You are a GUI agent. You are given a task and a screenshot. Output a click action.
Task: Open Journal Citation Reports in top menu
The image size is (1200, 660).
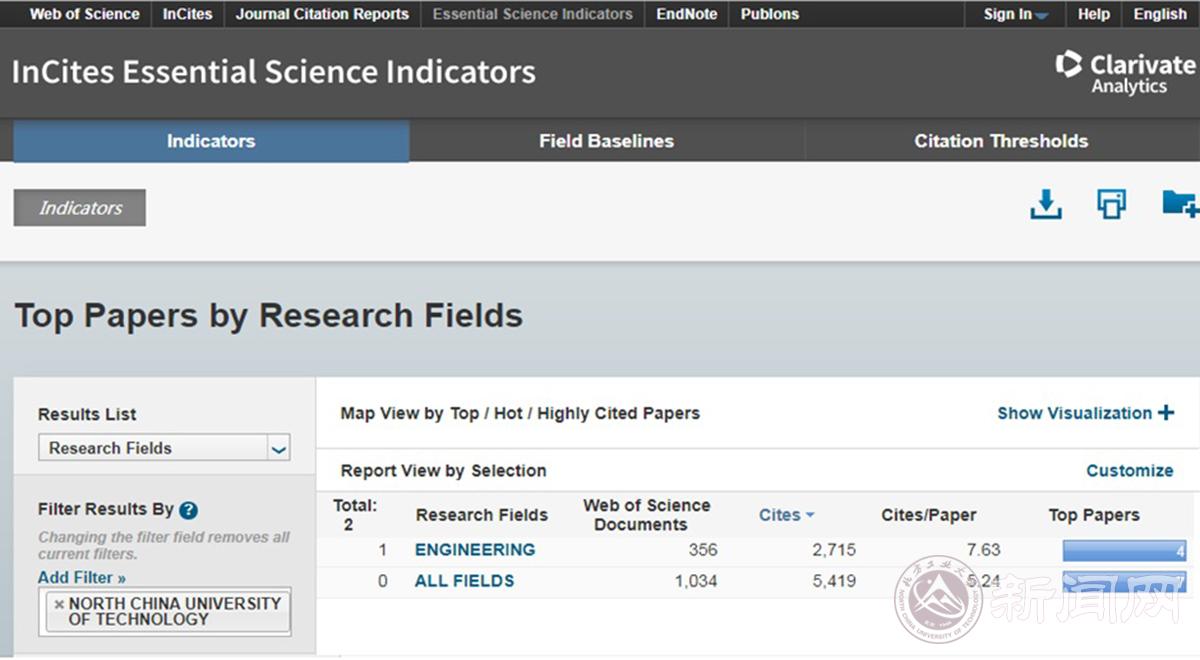322,14
